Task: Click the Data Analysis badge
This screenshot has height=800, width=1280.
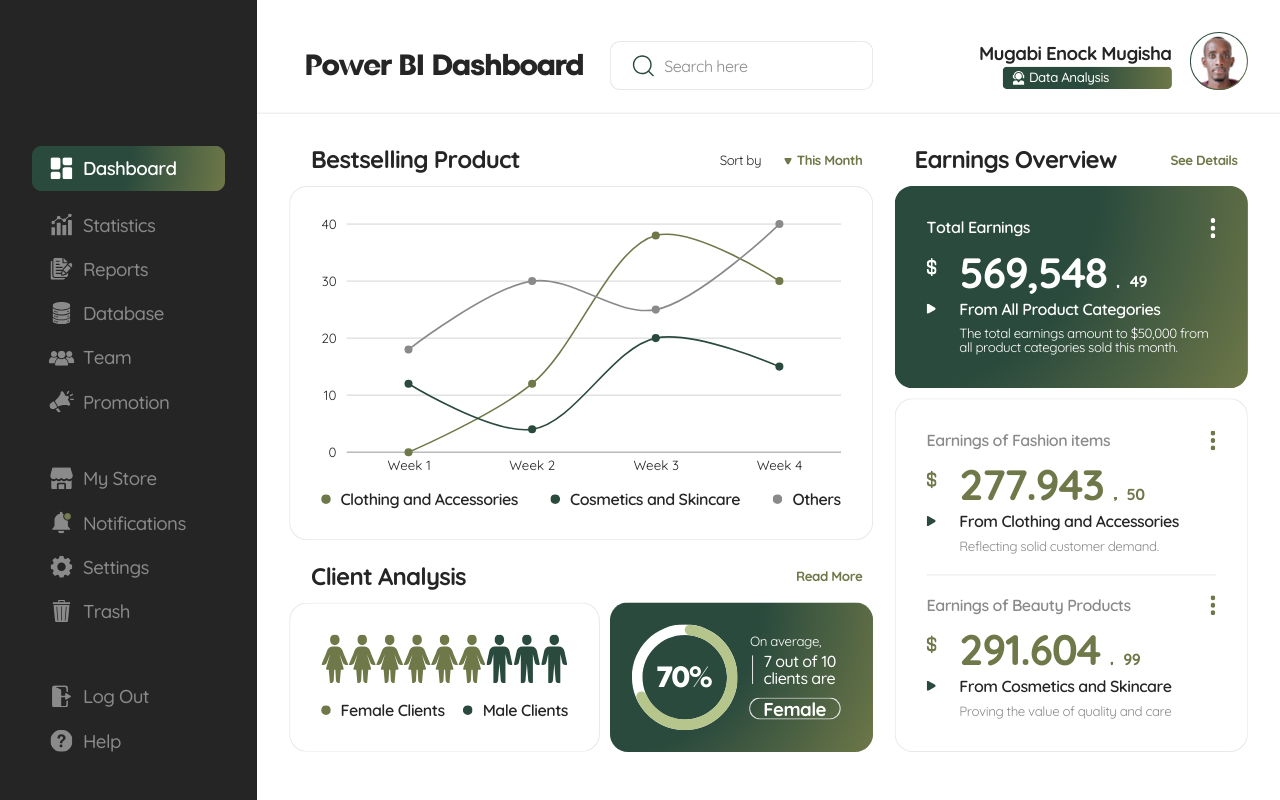Action: point(1087,78)
